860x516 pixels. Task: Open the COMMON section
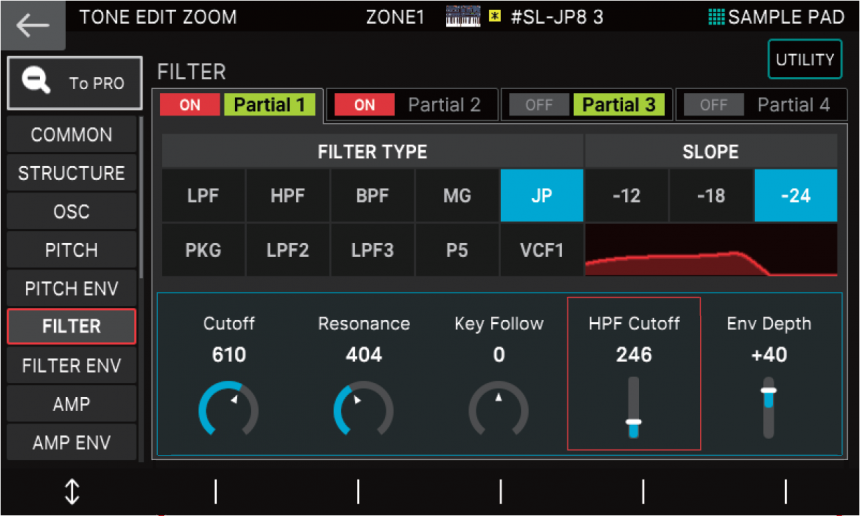[x=72, y=134]
